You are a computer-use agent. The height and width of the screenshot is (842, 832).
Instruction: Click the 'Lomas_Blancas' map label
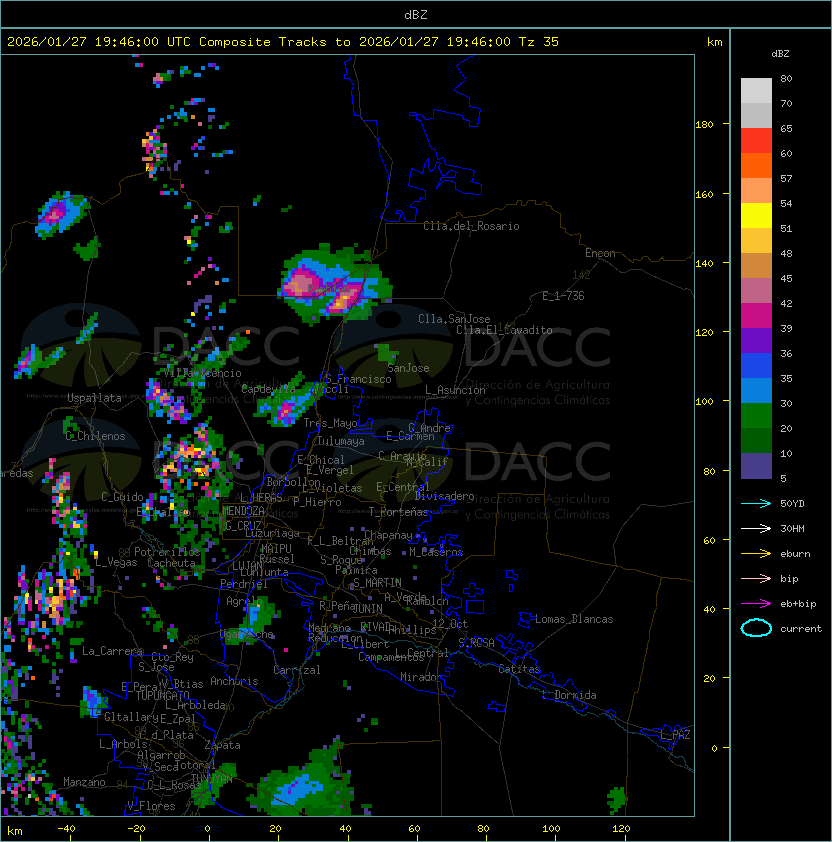(574, 619)
